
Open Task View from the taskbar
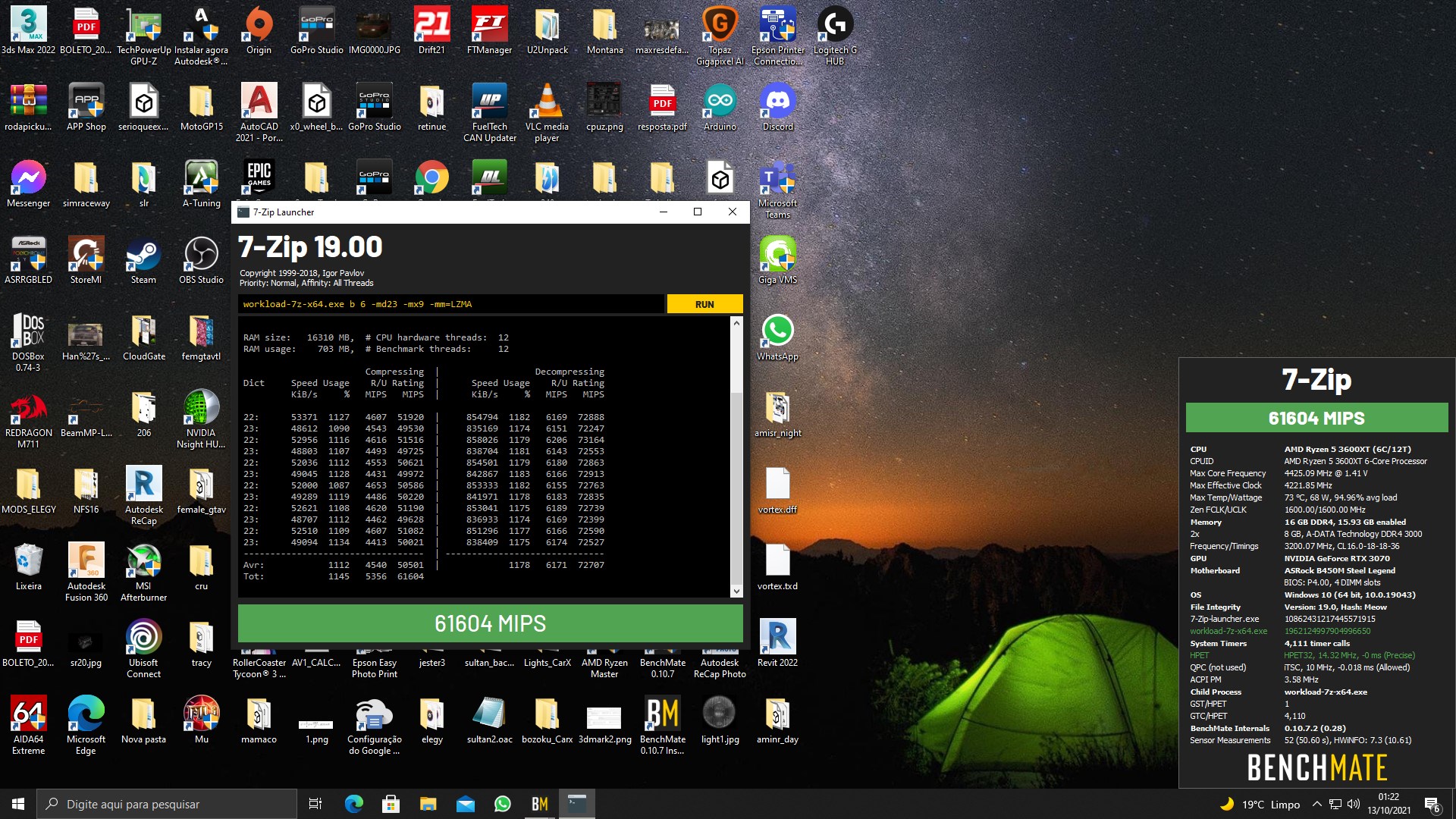pos(315,804)
